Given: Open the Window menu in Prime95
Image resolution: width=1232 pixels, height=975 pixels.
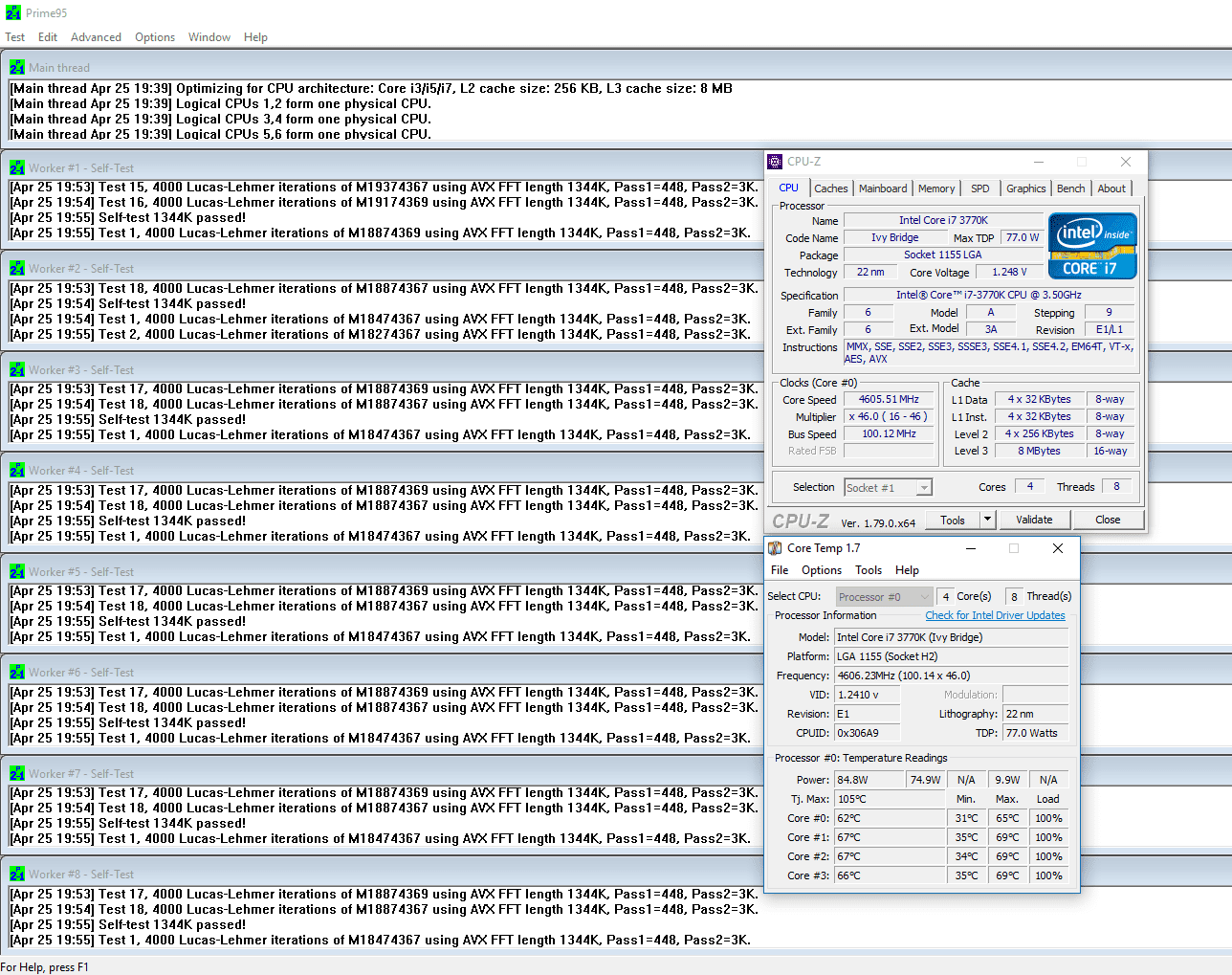Looking at the screenshot, I should (209, 37).
